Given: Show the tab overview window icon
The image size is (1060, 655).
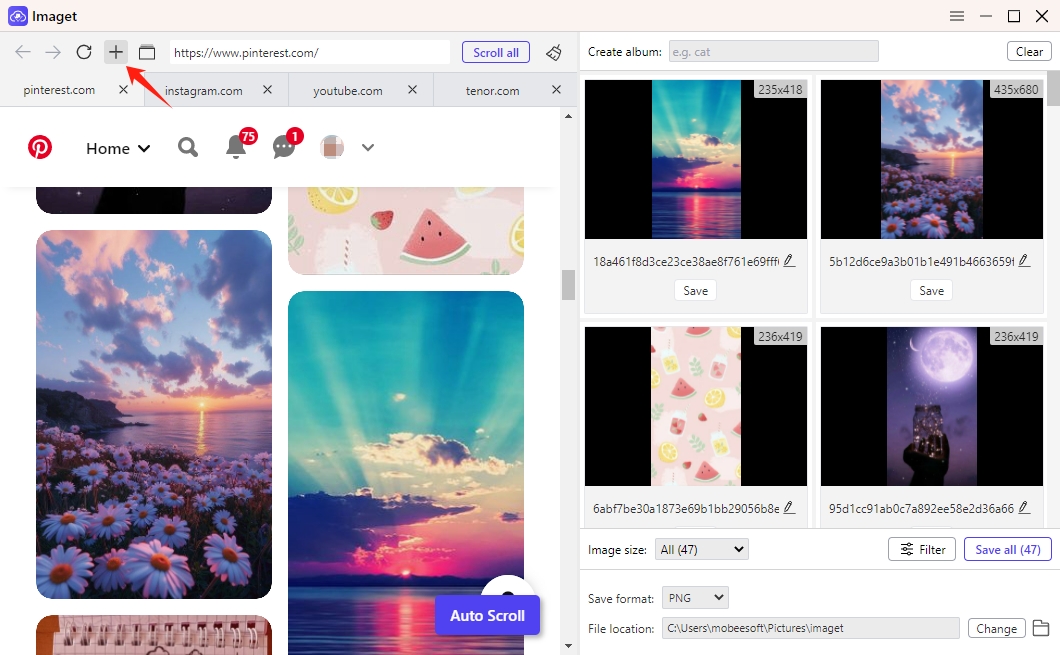Looking at the screenshot, I should 147,52.
